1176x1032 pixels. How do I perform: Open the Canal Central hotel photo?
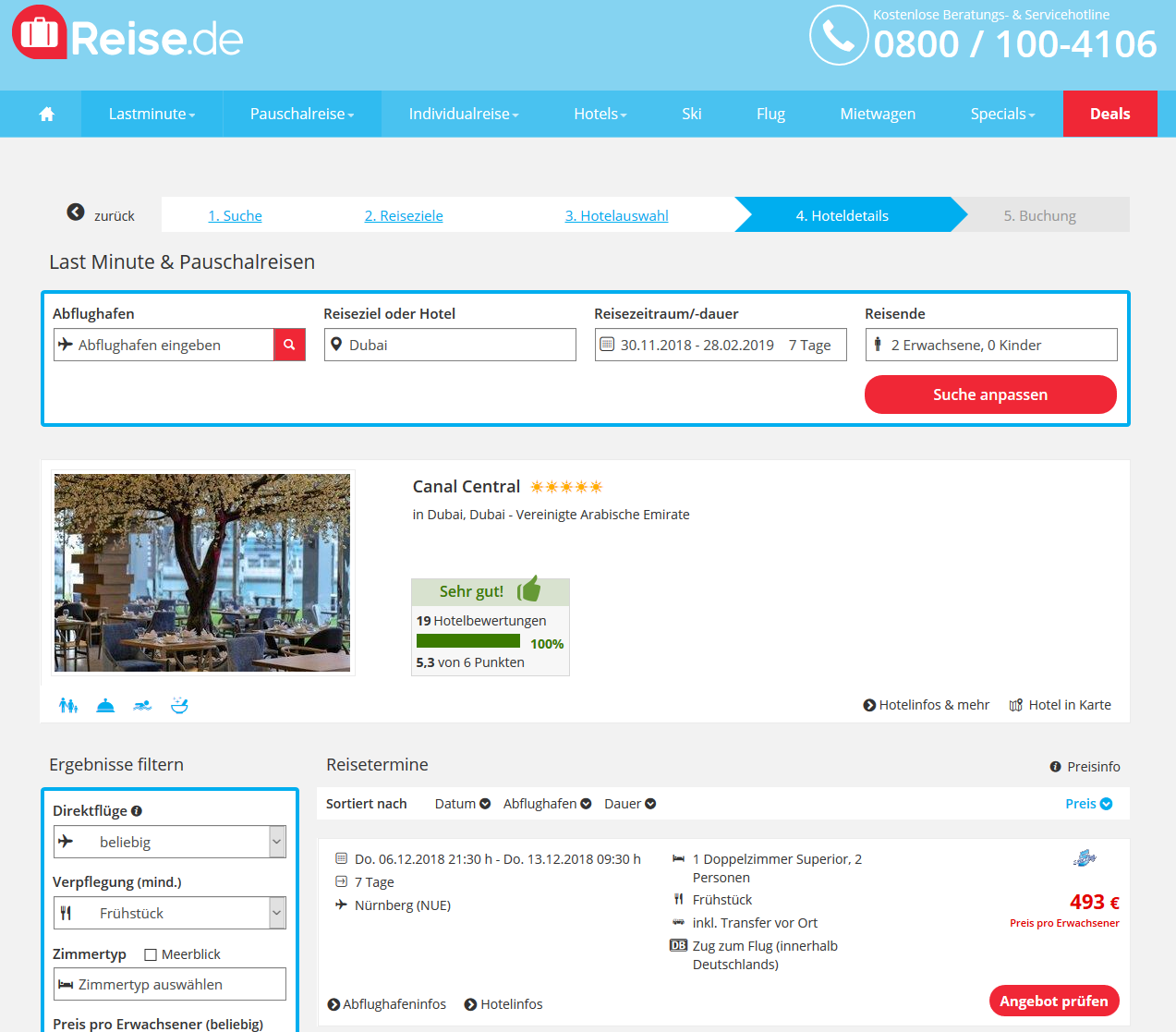pos(202,573)
